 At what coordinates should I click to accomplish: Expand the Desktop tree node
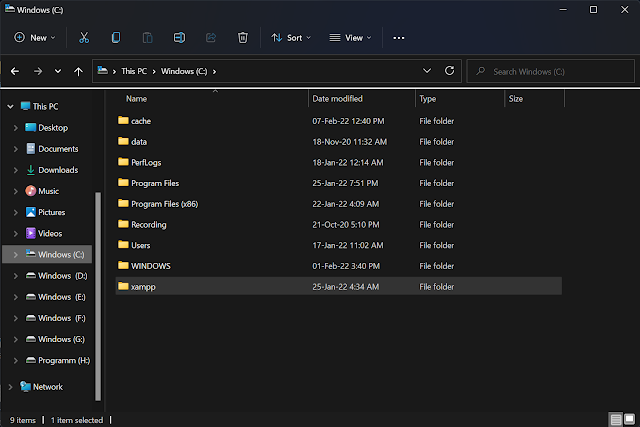point(16,128)
